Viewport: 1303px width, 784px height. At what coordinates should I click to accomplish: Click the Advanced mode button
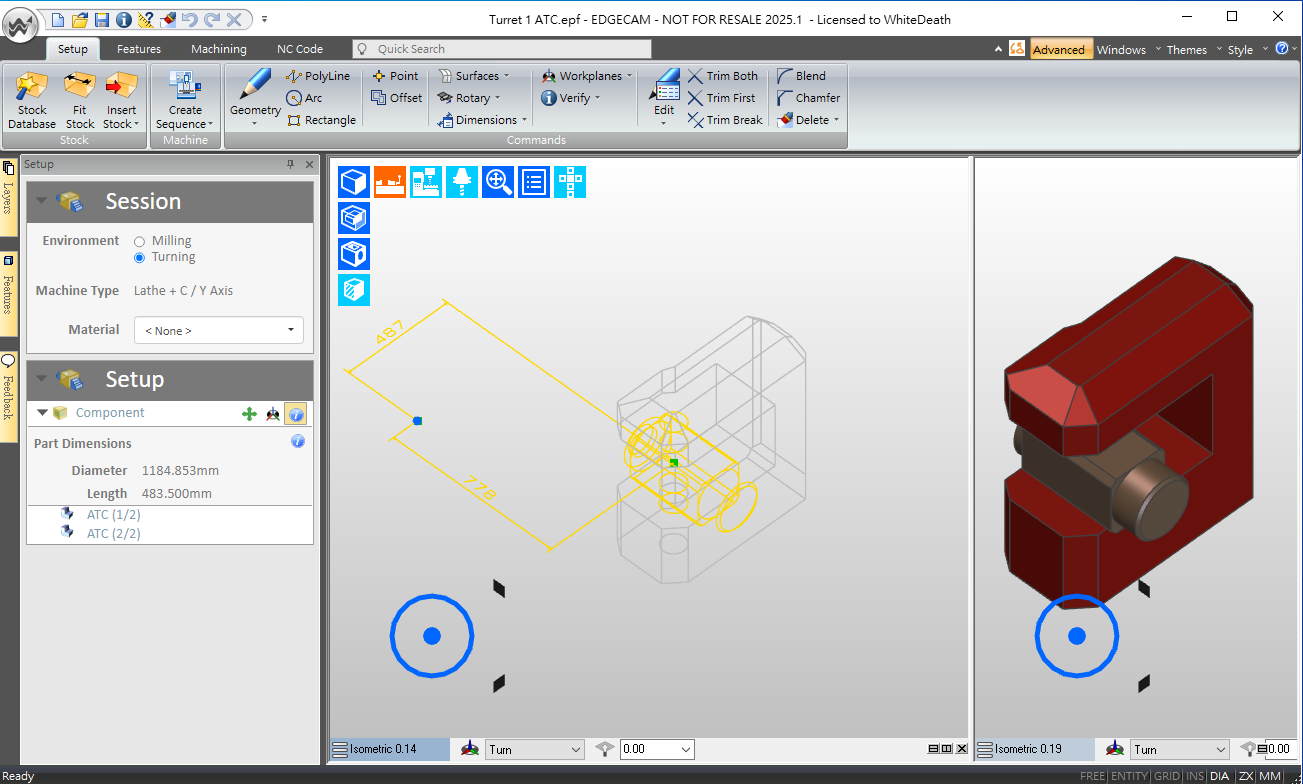1059,50
